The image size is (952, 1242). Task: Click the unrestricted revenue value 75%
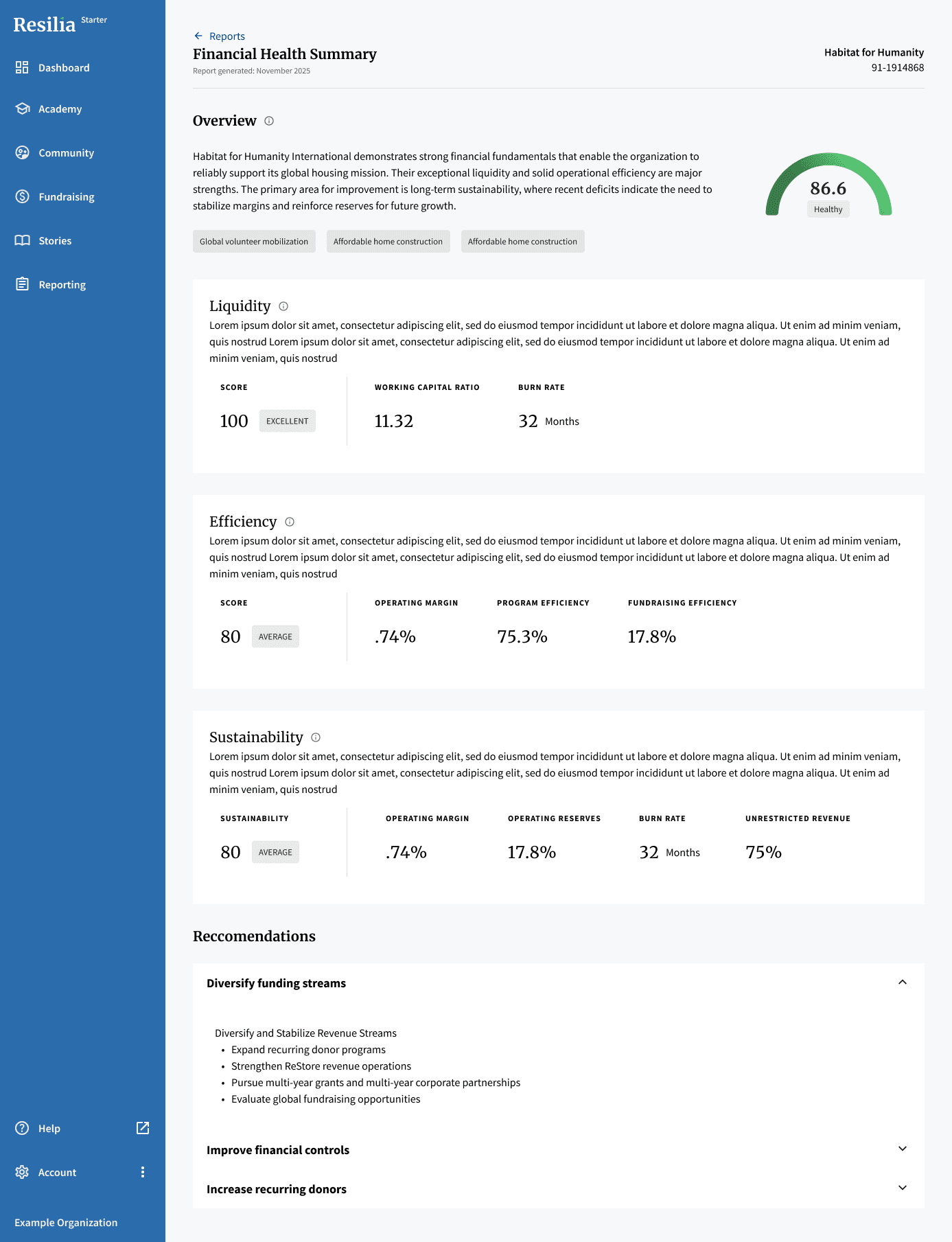(x=764, y=852)
